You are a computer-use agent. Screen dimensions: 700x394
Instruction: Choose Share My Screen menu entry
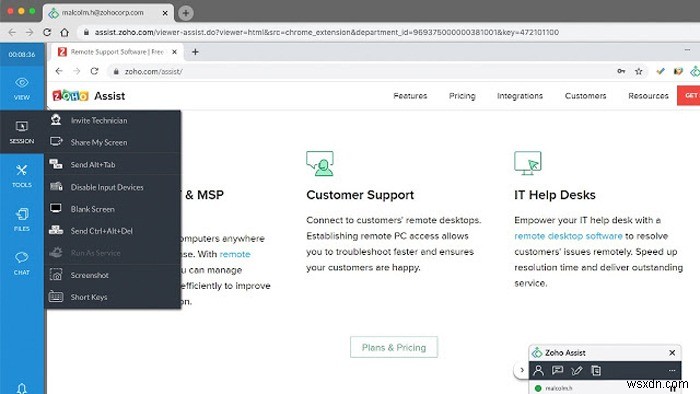coord(112,142)
